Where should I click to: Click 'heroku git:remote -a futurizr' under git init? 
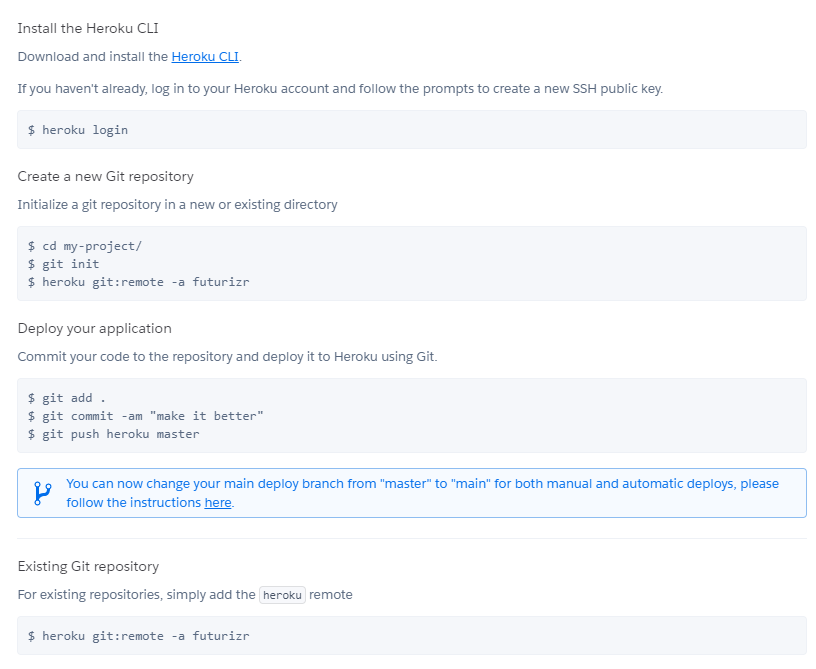click(x=139, y=282)
